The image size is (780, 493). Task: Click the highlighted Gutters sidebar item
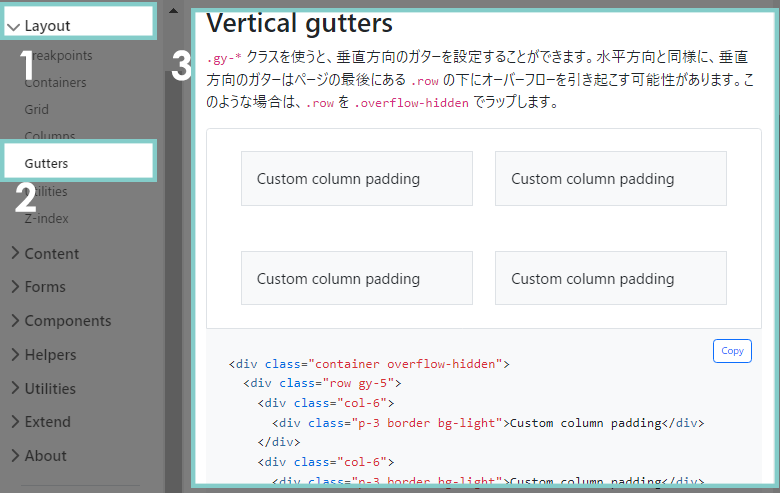(47, 163)
